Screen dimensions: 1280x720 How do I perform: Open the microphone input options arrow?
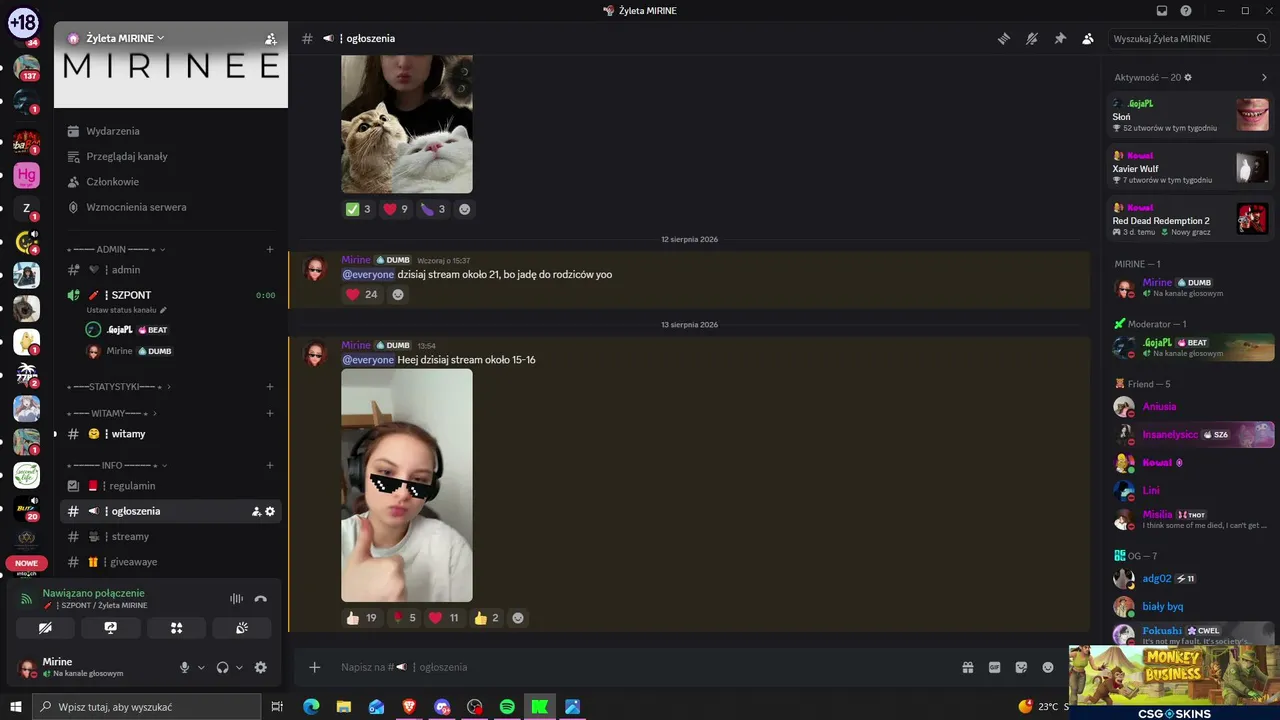tap(201, 667)
